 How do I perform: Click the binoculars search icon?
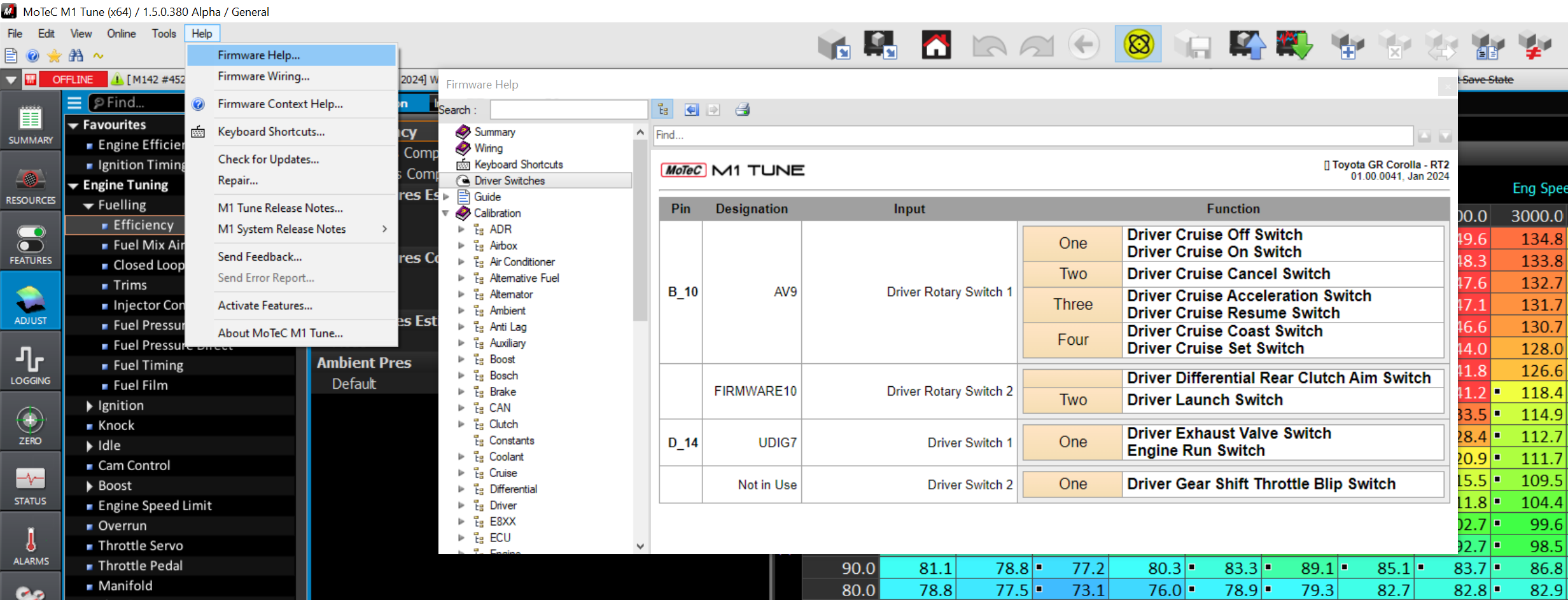(x=76, y=56)
